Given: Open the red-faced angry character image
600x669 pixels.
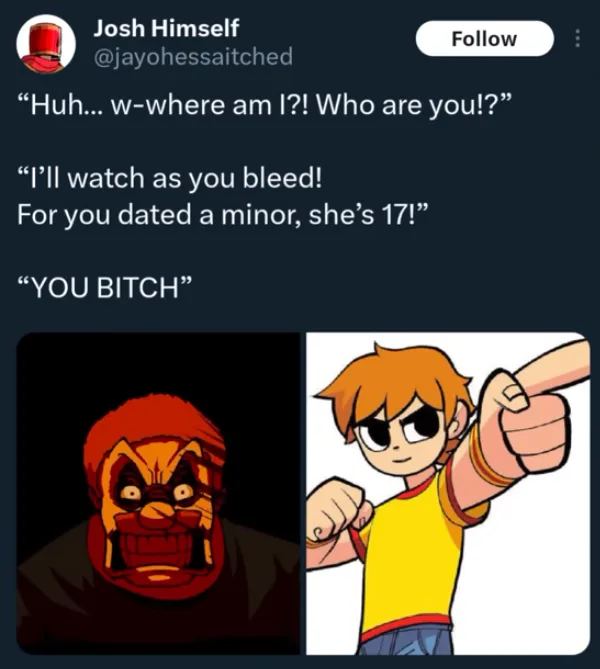Looking at the screenshot, I should [158, 493].
